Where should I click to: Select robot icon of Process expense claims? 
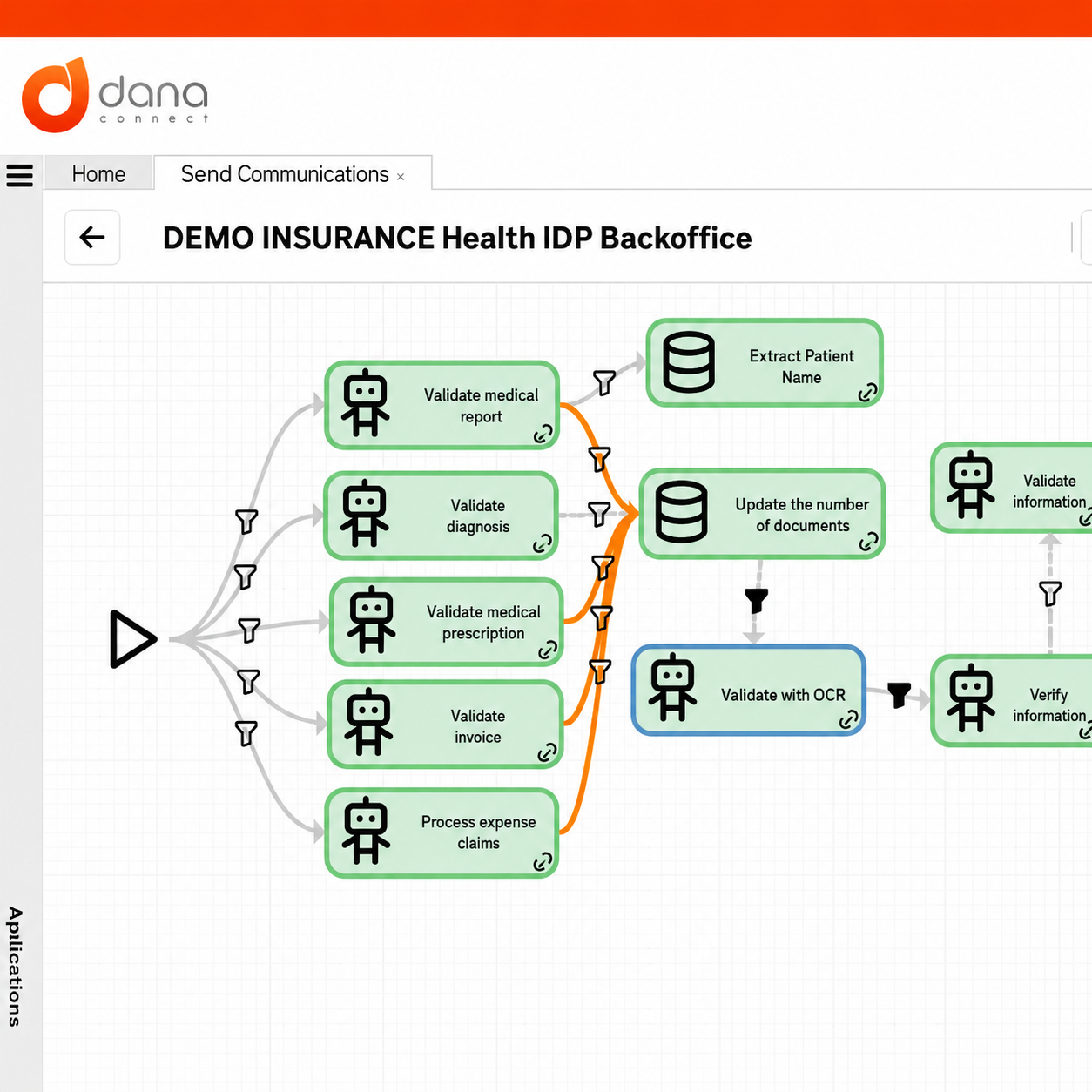(x=366, y=830)
